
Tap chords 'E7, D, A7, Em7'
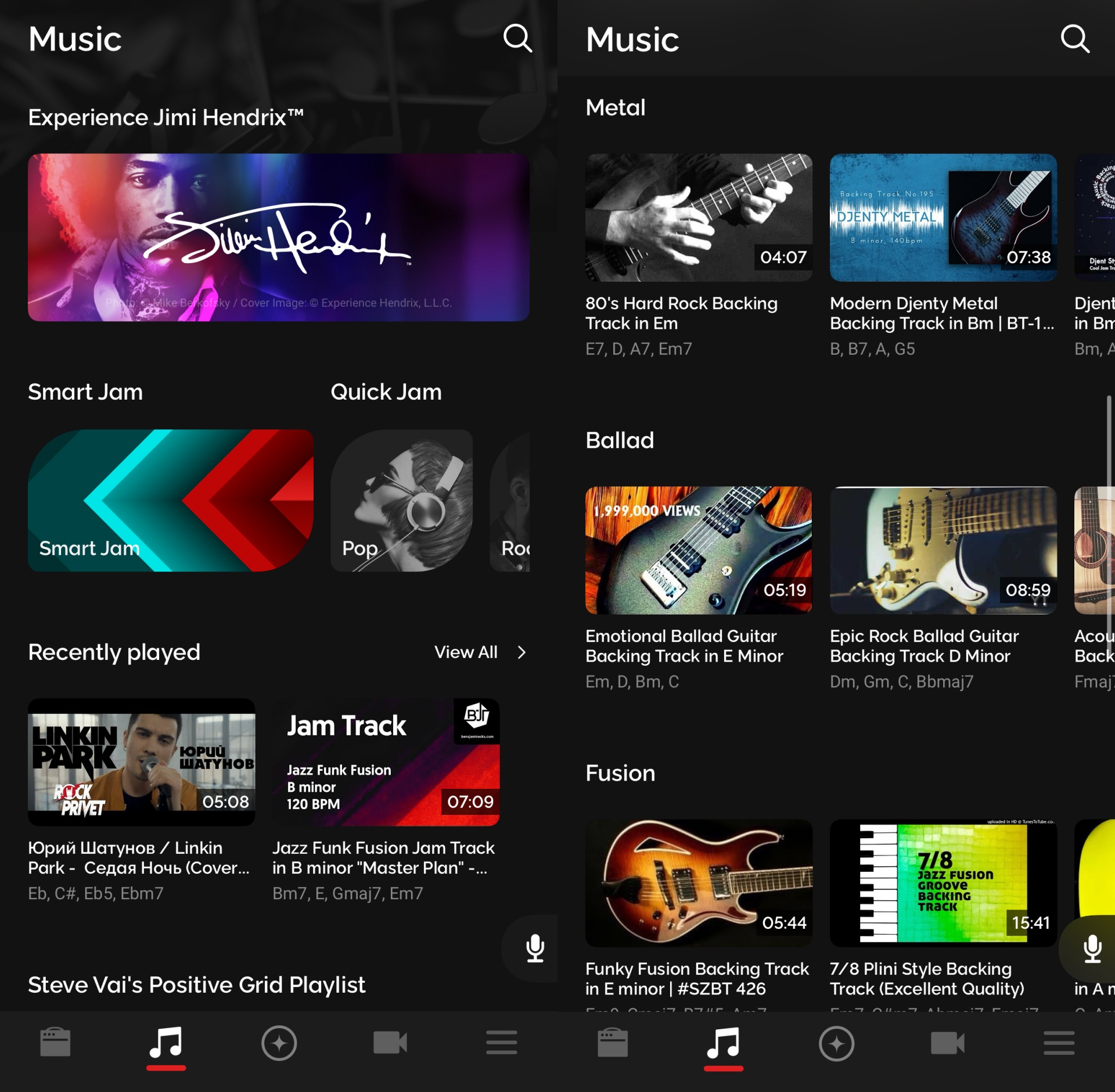point(639,349)
